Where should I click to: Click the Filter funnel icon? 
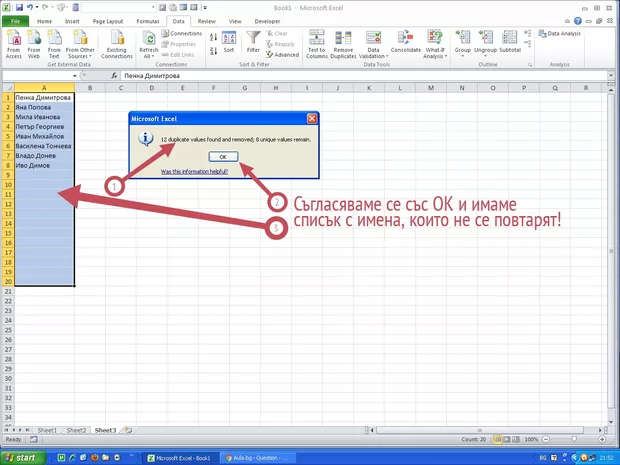pos(253,39)
